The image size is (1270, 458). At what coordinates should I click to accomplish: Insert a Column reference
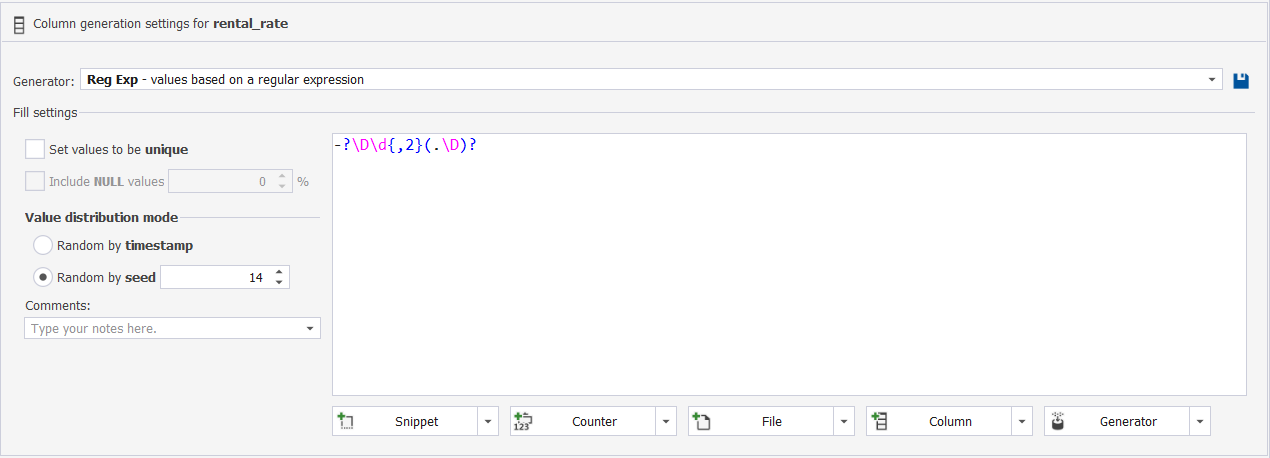(x=939, y=421)
